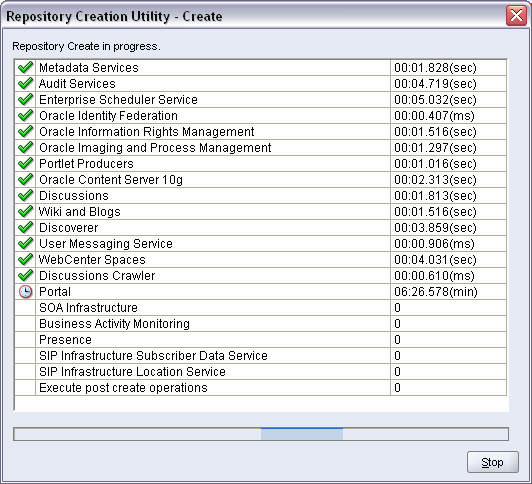Select SIP Infrastructure Location Service row
The width and height of the screenshot is (532, 484).
click(261, 371)
